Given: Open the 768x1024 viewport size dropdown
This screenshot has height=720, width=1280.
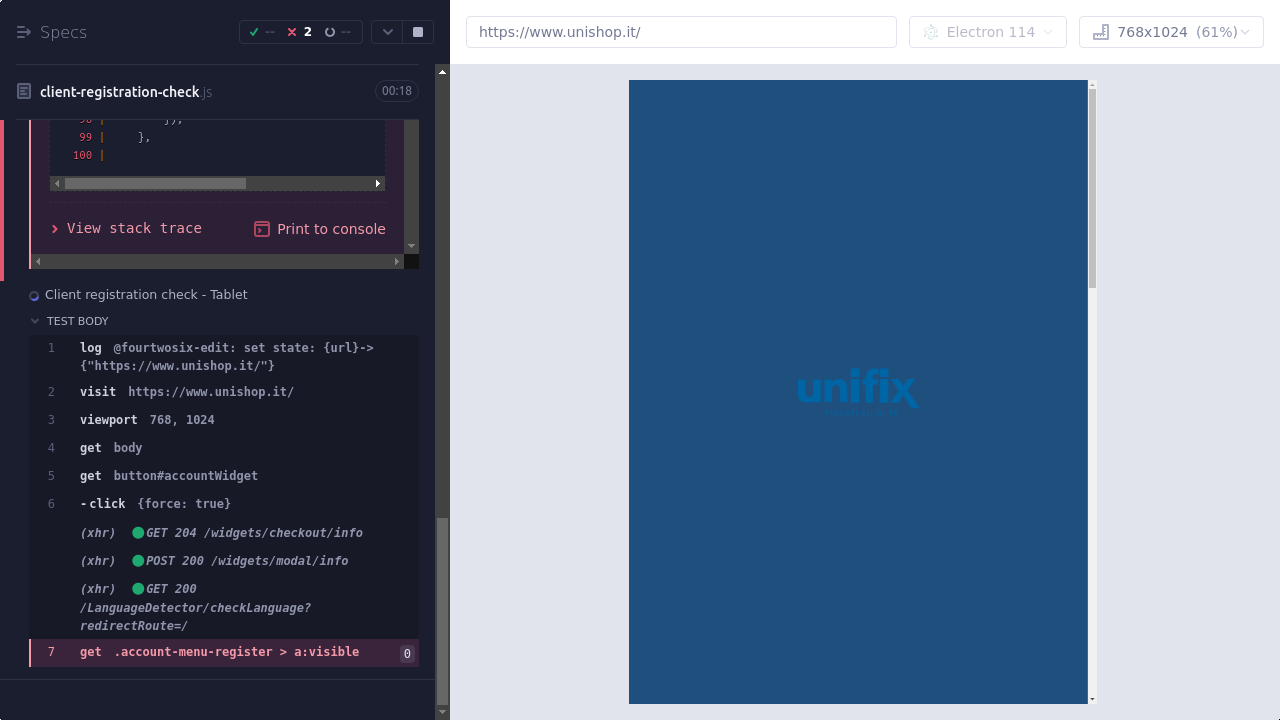Looking at the screenshot, I should coord(1171,32).
